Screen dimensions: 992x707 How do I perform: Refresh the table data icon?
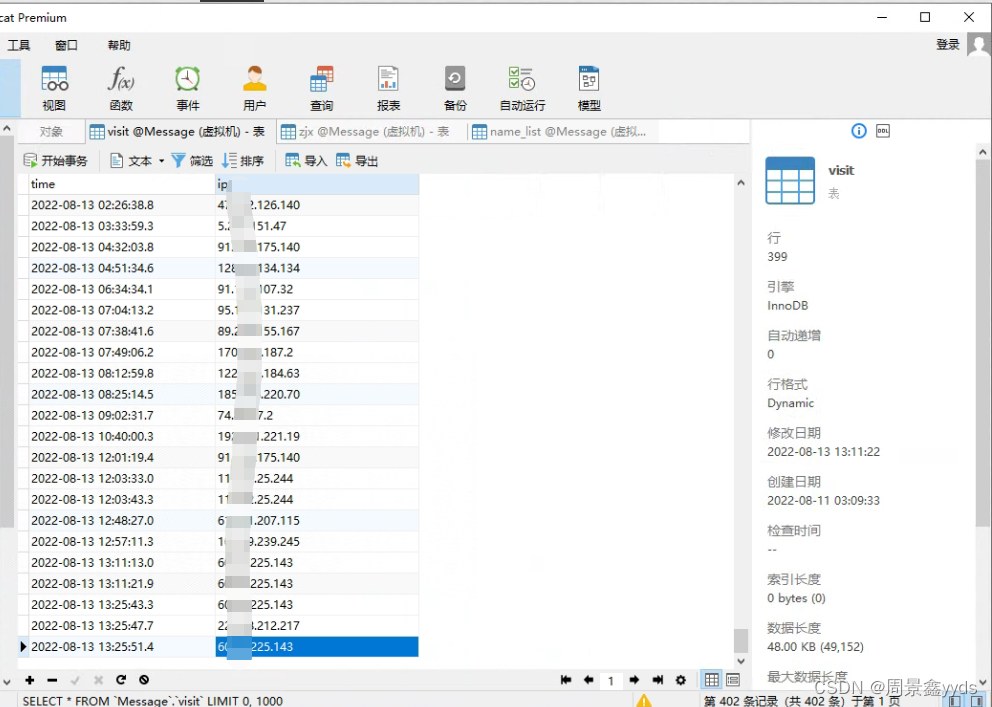[x=121, y=680]
